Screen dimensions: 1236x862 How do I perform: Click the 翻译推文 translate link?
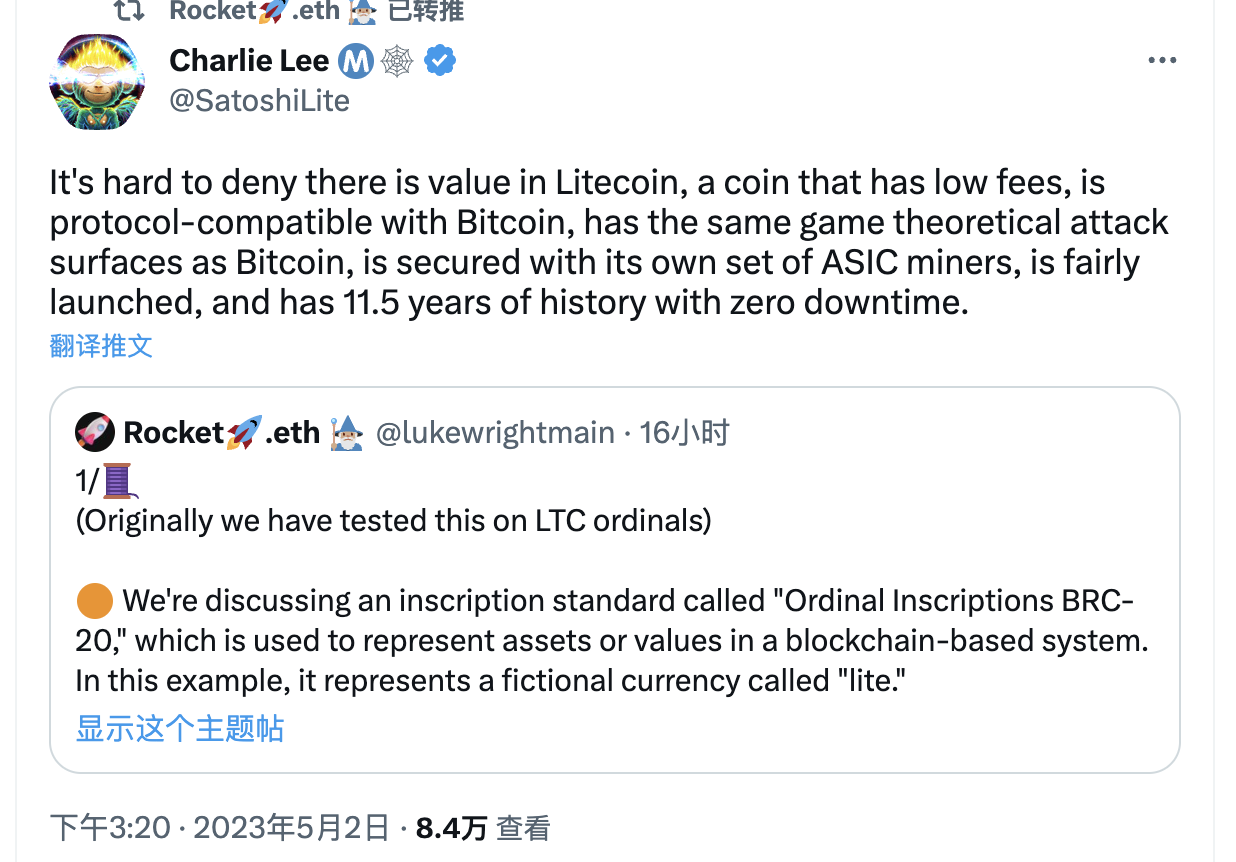101,346
